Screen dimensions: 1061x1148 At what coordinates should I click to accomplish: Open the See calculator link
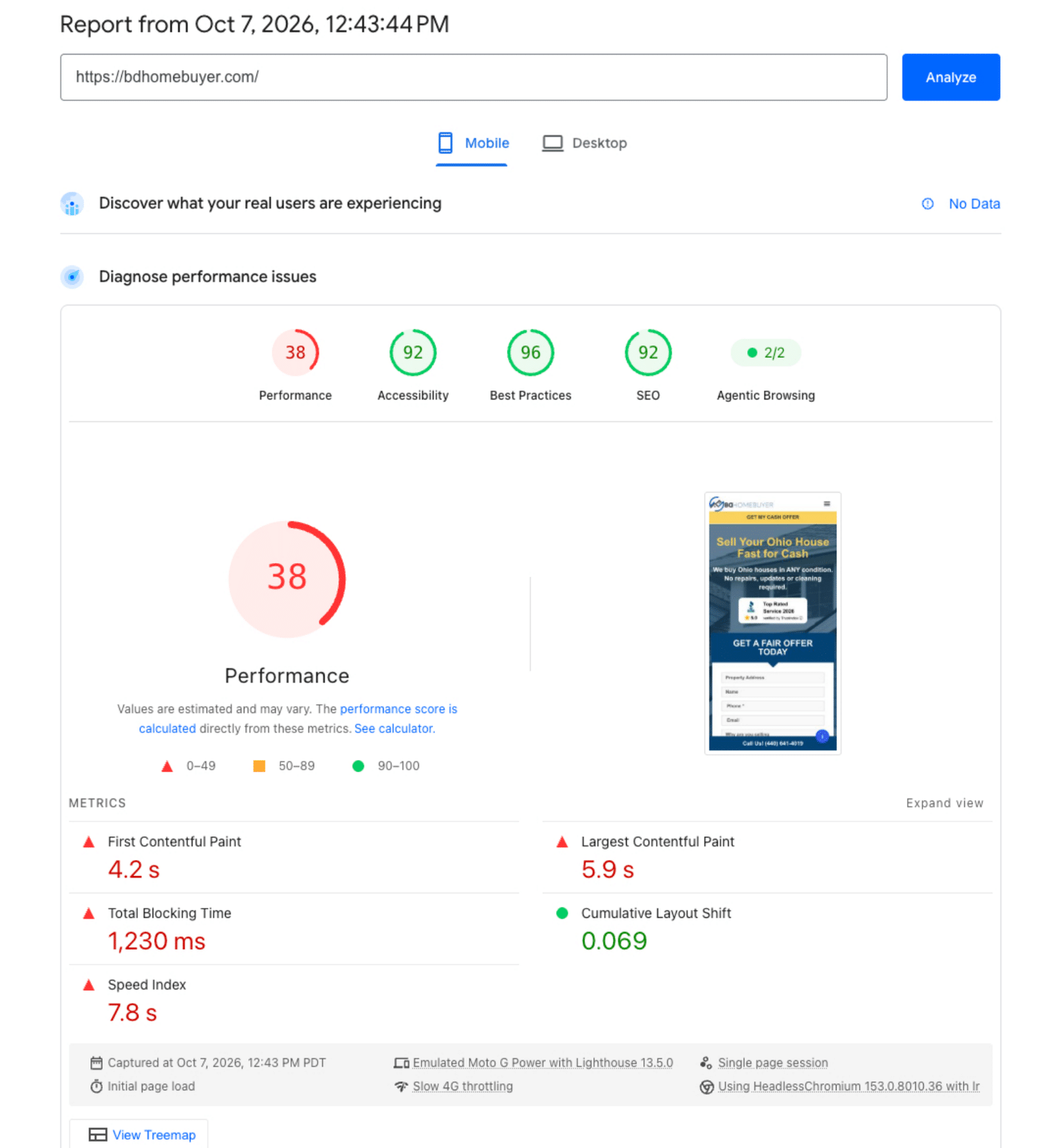pyautogui.click(x=394, y=729)
